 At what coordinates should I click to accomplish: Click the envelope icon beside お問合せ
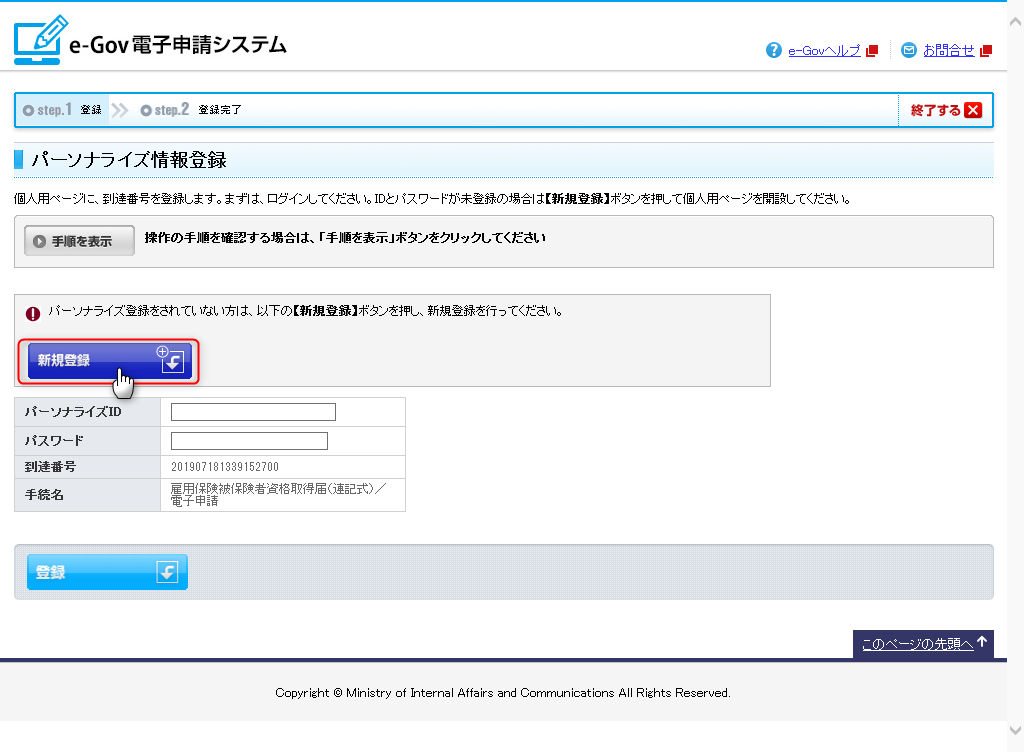pos(908,50)
